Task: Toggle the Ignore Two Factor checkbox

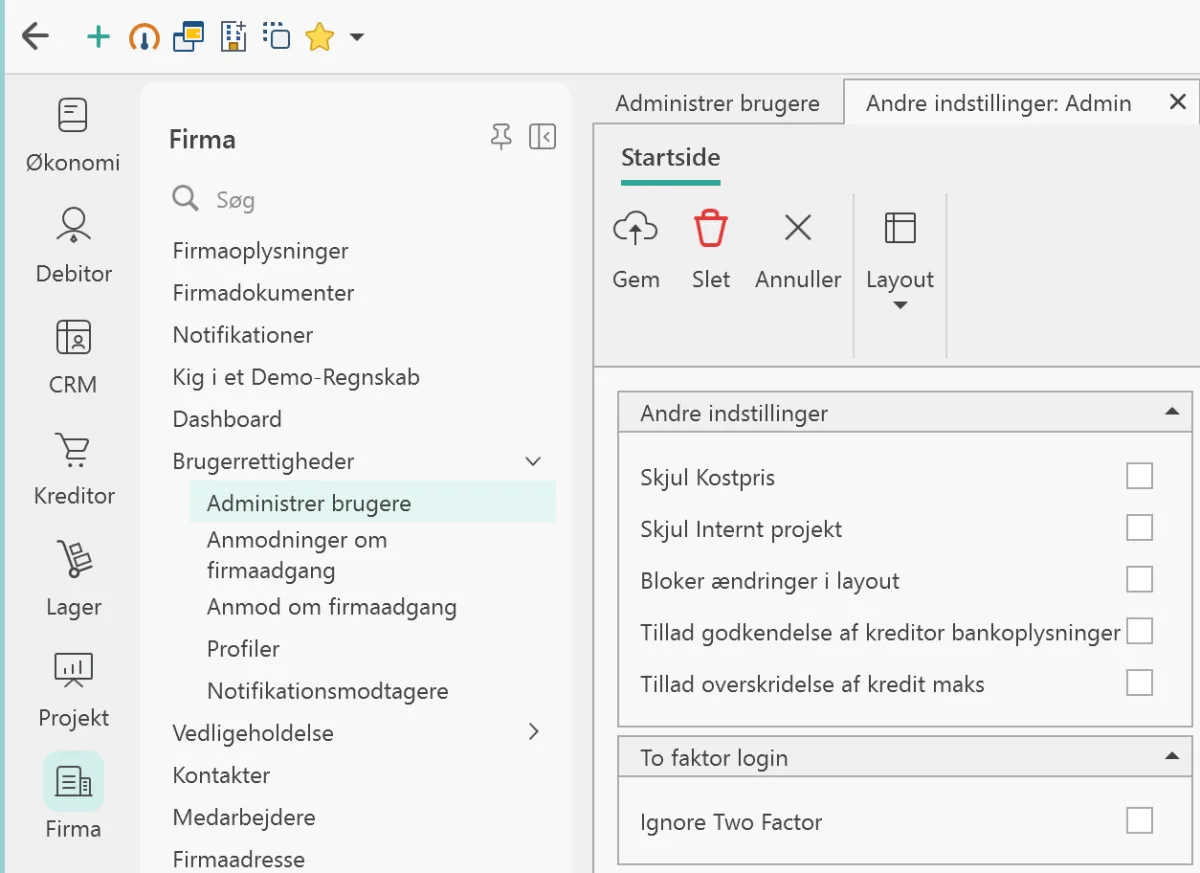Action: (1139, 821)
